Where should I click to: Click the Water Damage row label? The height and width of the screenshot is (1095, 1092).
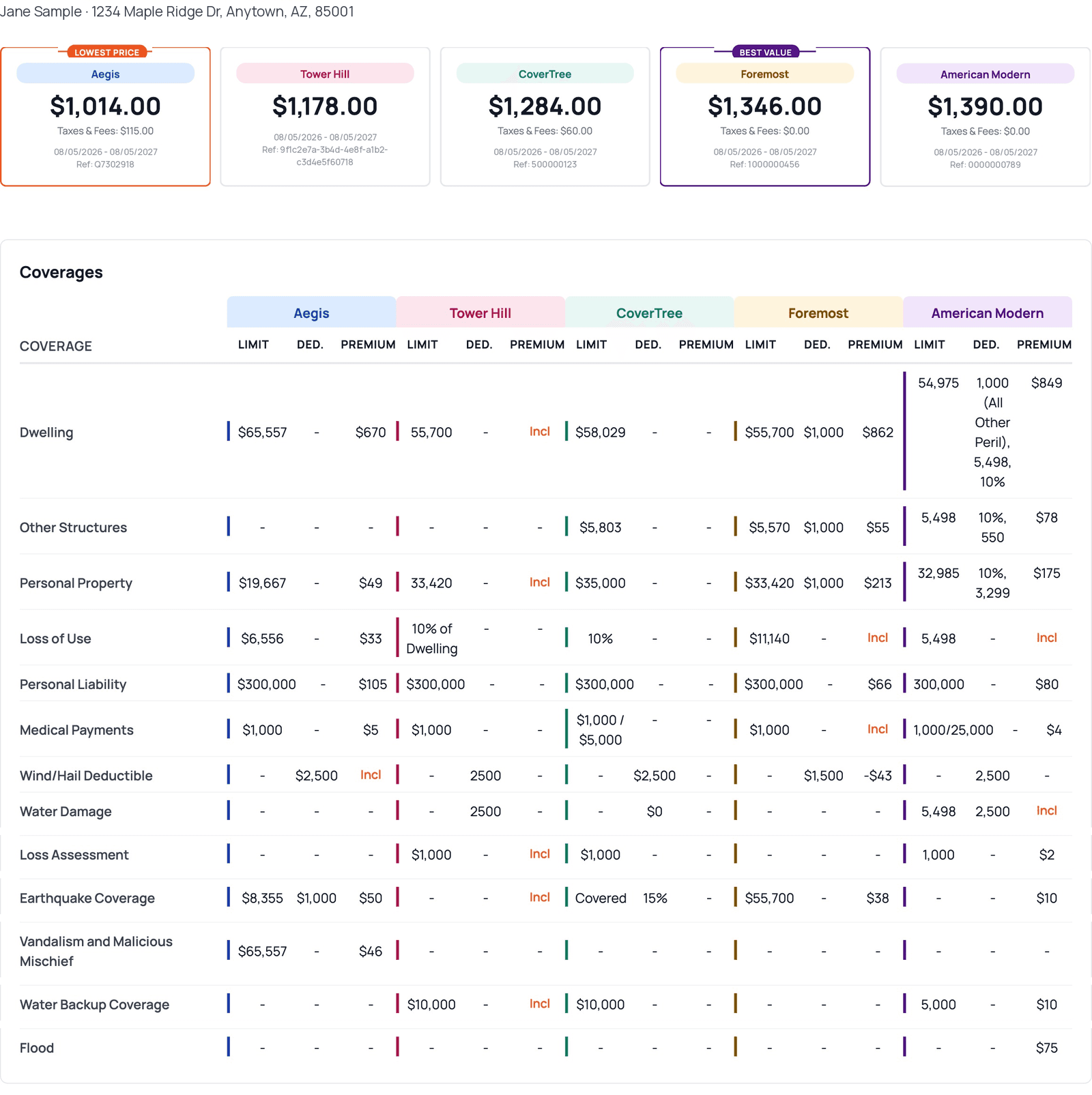coord(66,811)
